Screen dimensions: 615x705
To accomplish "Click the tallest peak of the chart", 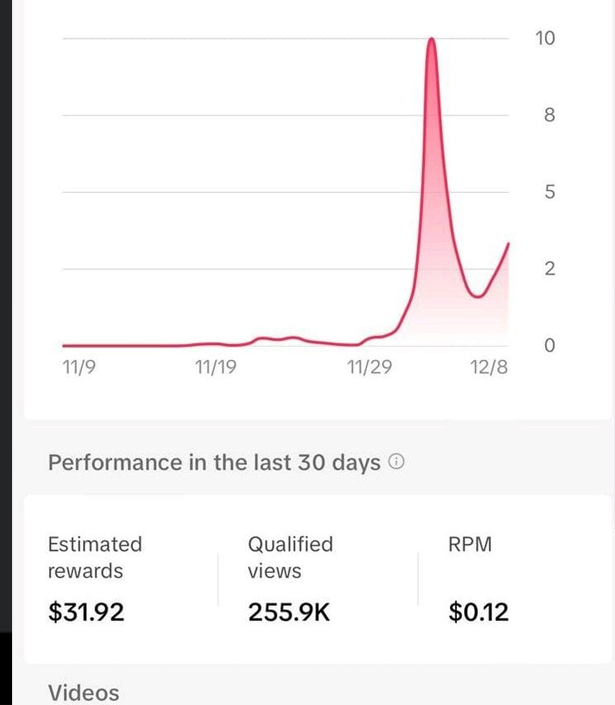I will point(432,41).
